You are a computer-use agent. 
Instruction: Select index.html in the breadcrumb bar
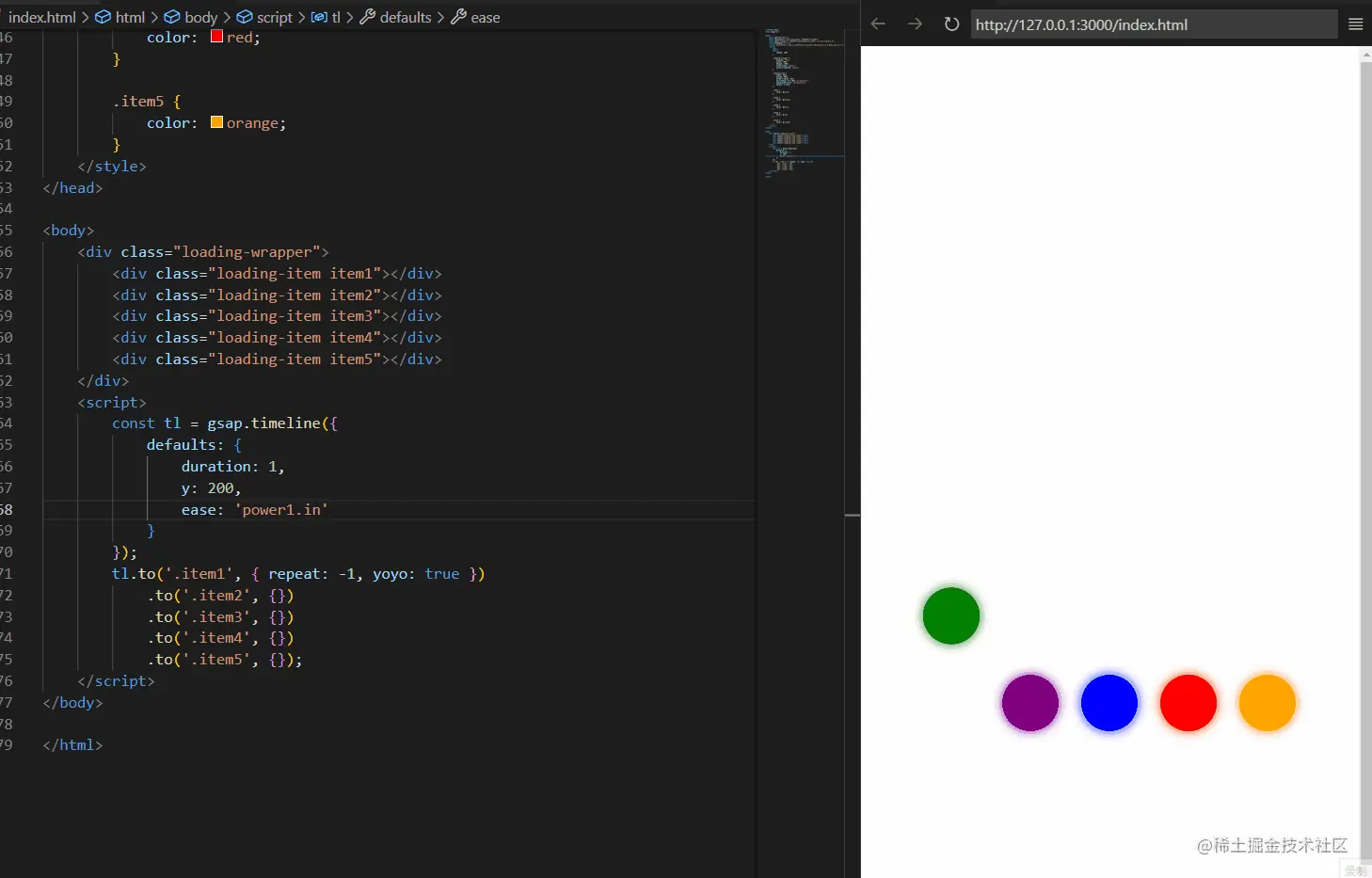pos(41,17)
